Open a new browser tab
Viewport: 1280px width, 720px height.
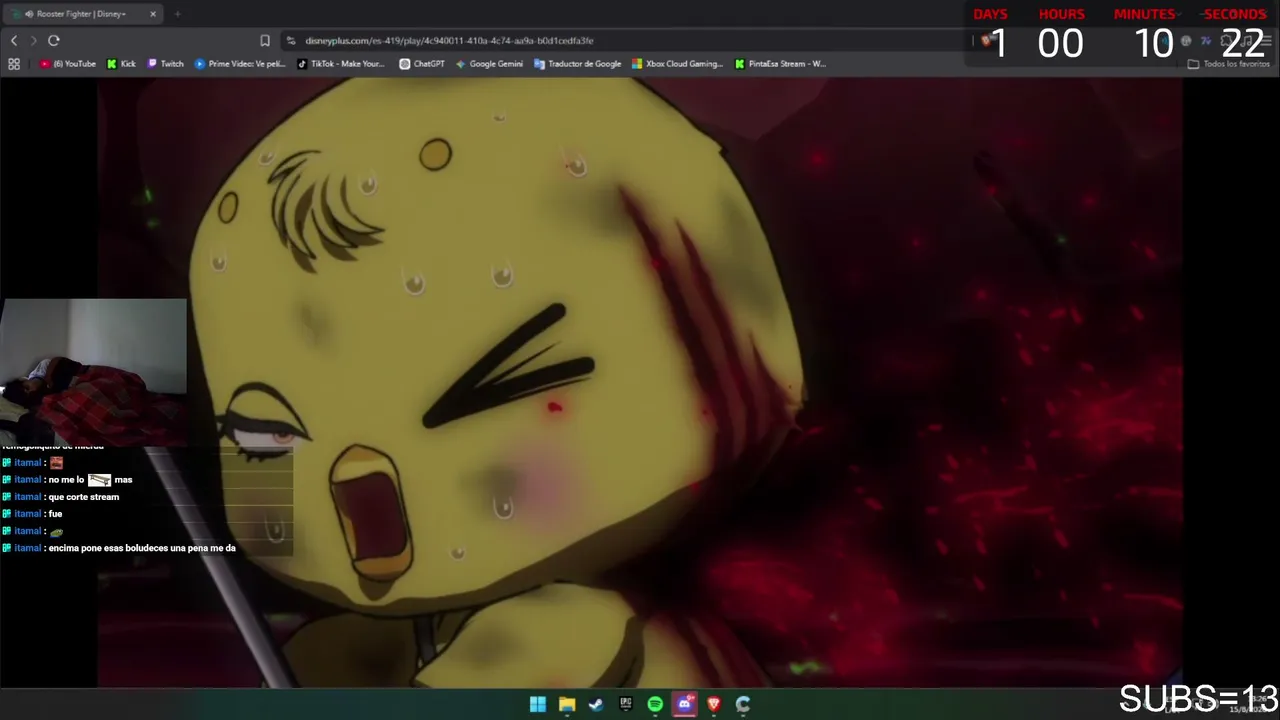(x=177, y=14)
